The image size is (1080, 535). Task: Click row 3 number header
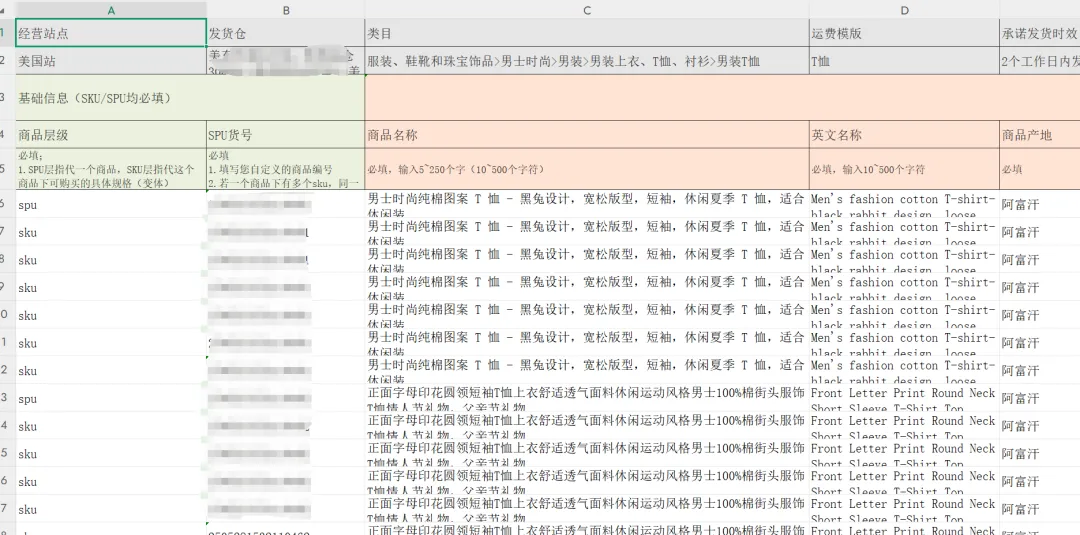coord(5,98)
